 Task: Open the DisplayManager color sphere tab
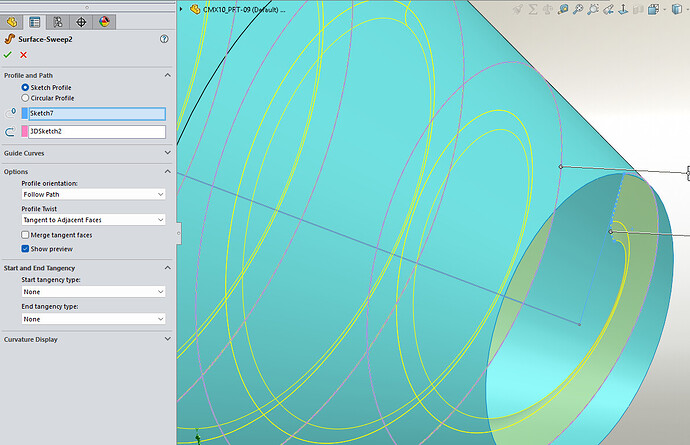pyautogui.click(x=104, y=22)
